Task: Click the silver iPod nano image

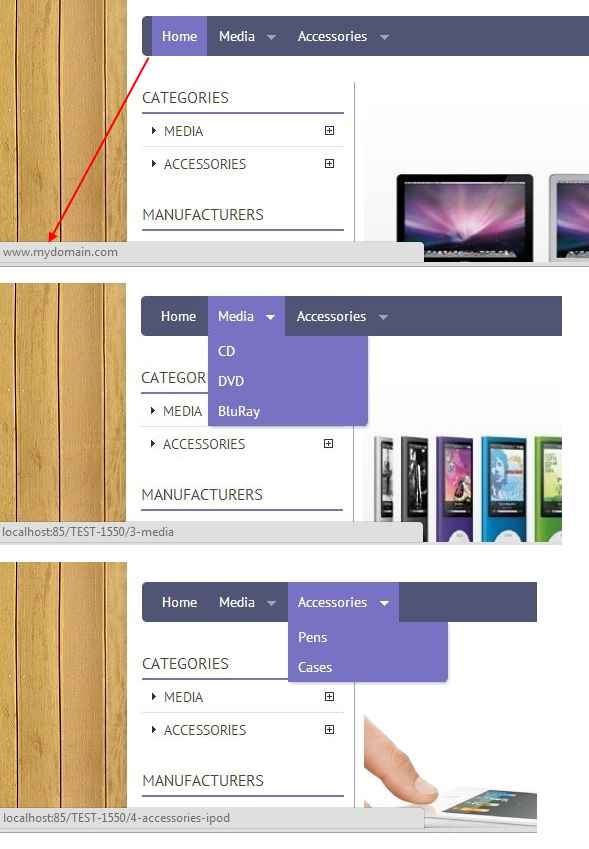Action: pos(384,489)
